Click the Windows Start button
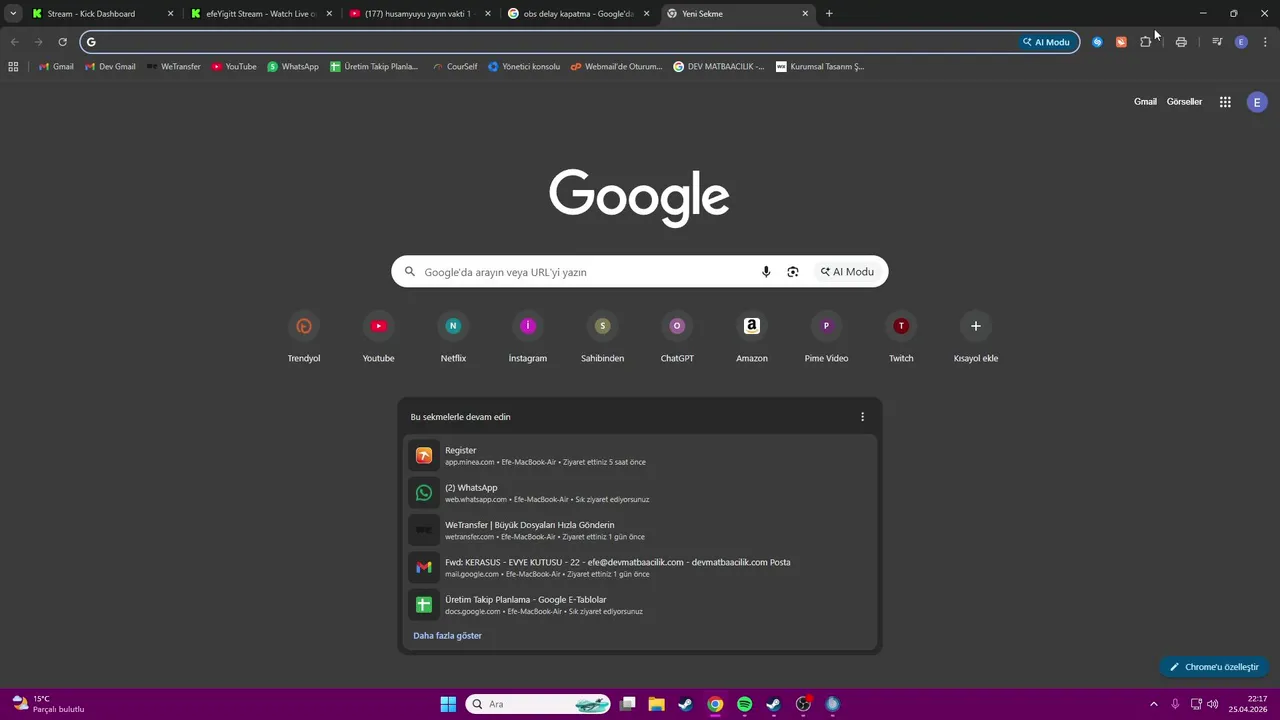The width and height of the screenshot is (1280, 720). coord(448,704)
